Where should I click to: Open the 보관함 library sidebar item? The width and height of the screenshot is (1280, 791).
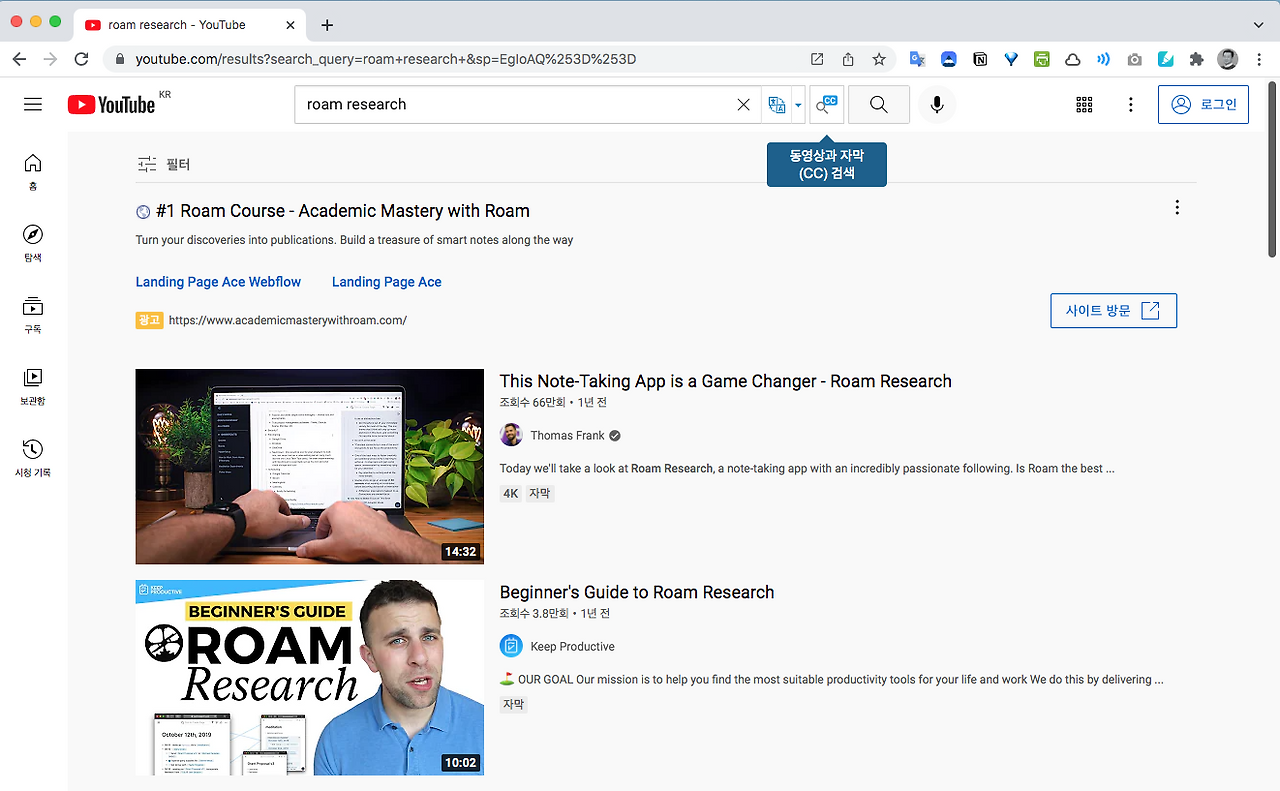[33, 386]
